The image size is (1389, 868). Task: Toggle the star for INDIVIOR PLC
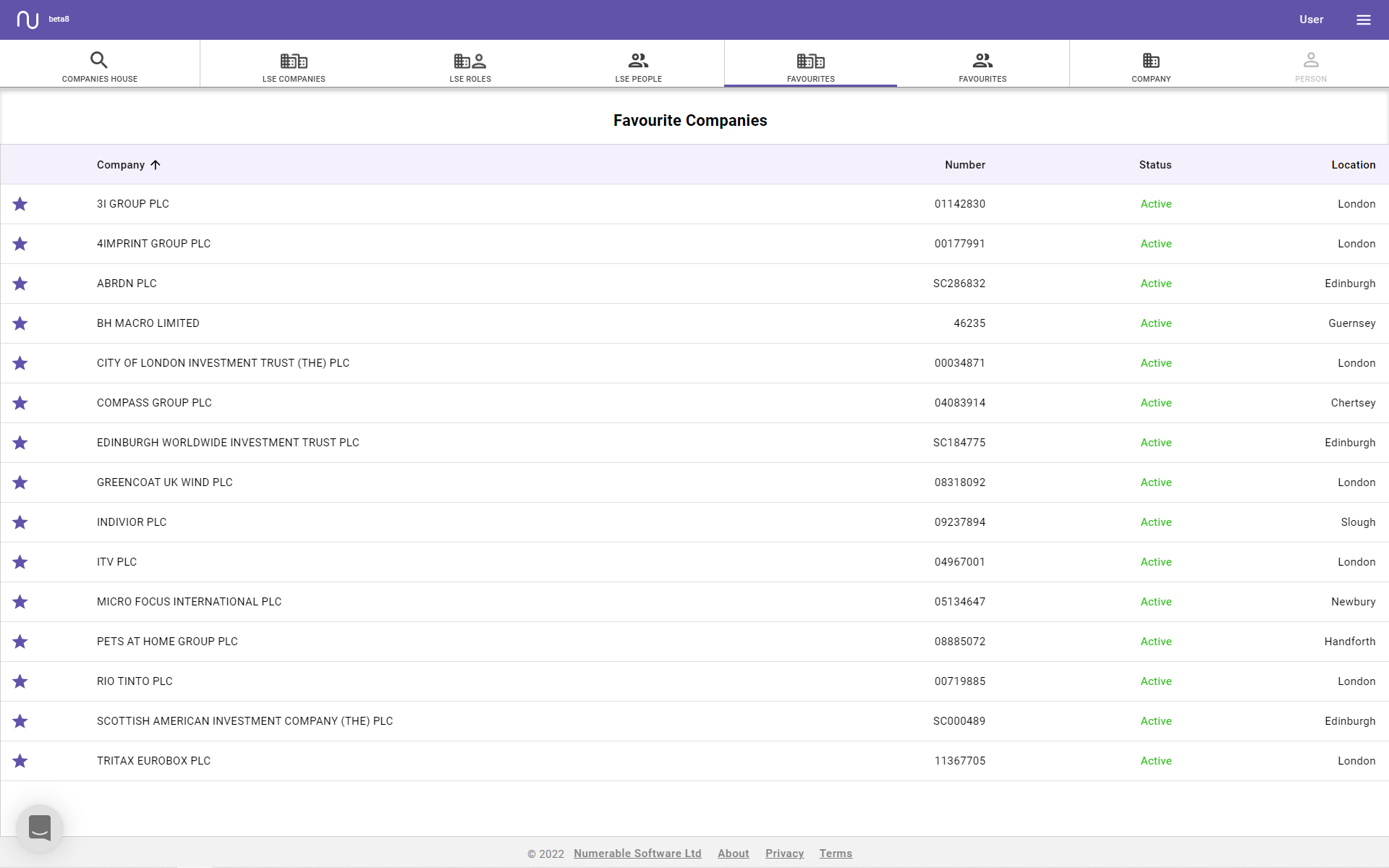click(20, 522)
